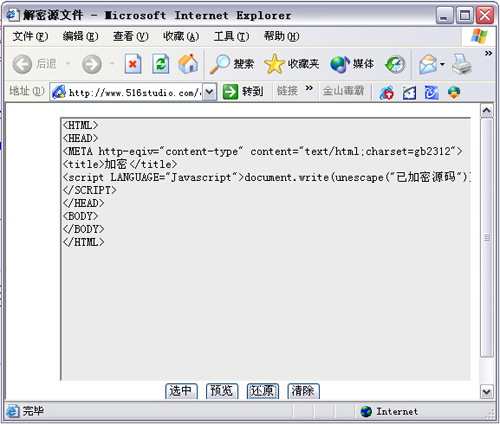Stop loading with the red X icon
Viewport: 500px width, 425px height.
coord(133,63)
